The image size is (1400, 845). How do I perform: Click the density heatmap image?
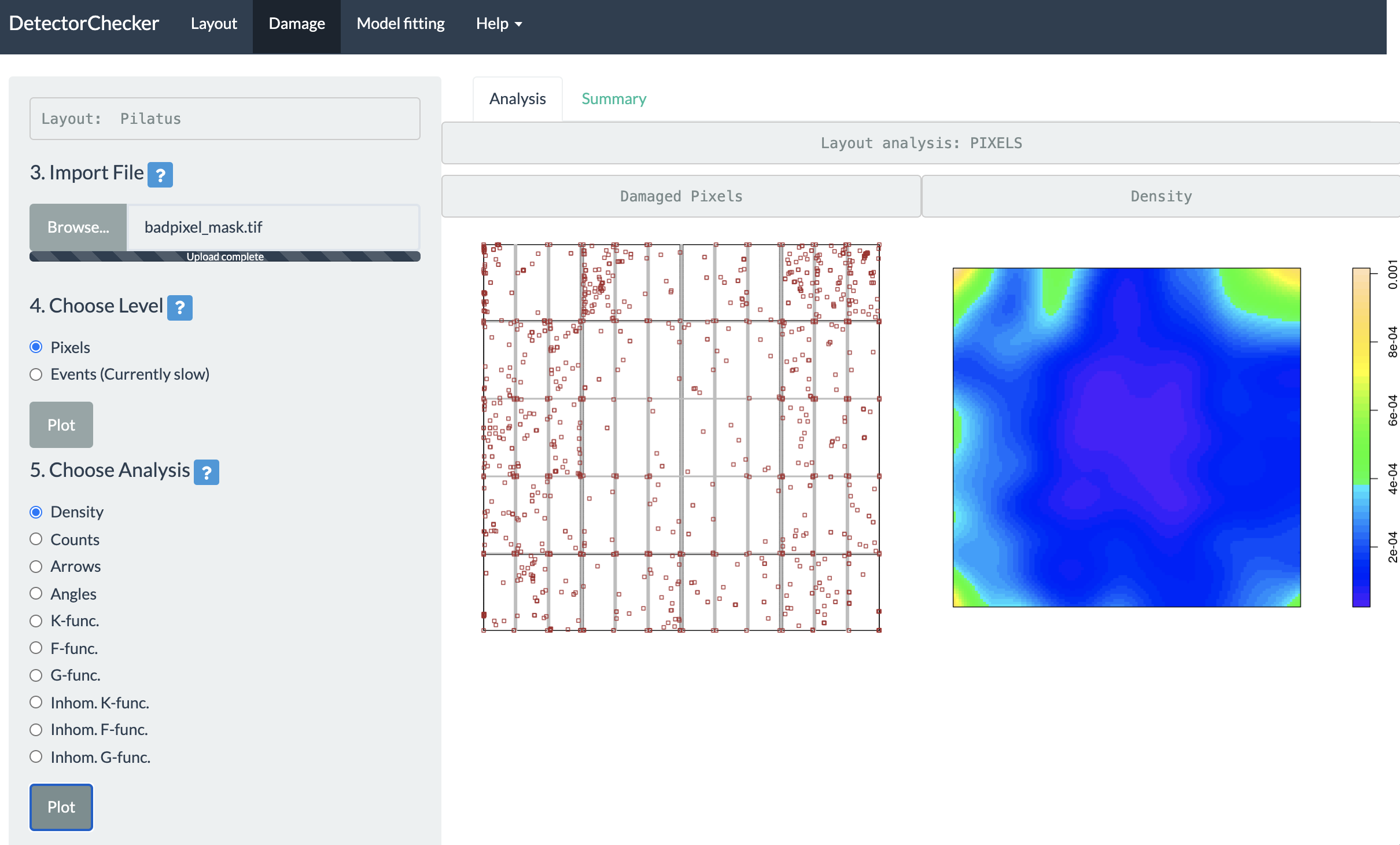tap(1126, 437)
